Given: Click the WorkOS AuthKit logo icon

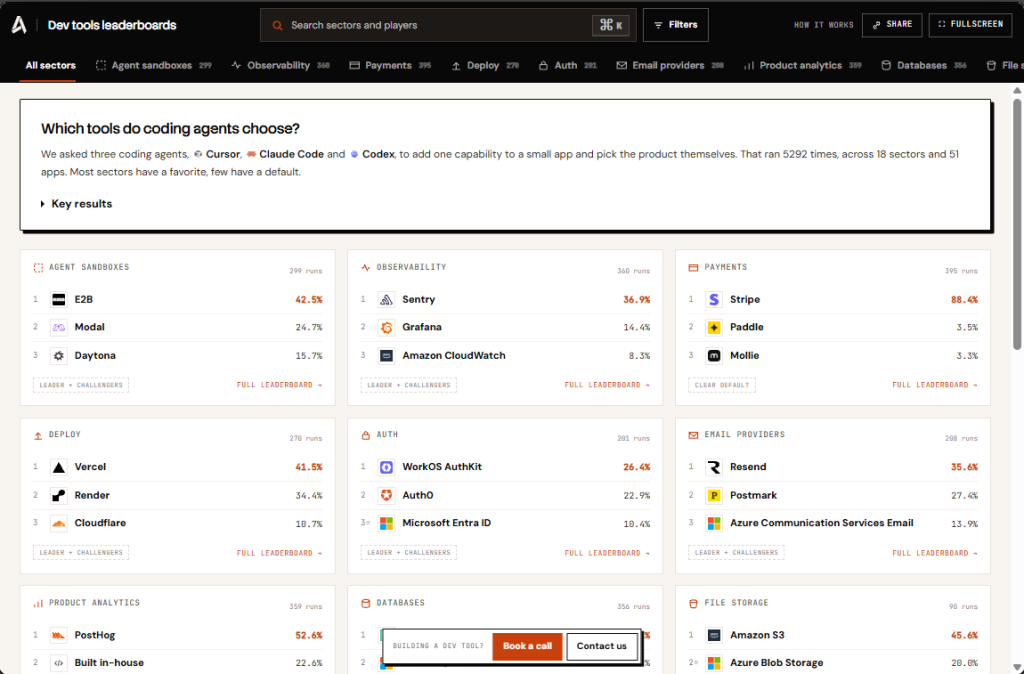Looking at the screenshot, I should 387,467.
